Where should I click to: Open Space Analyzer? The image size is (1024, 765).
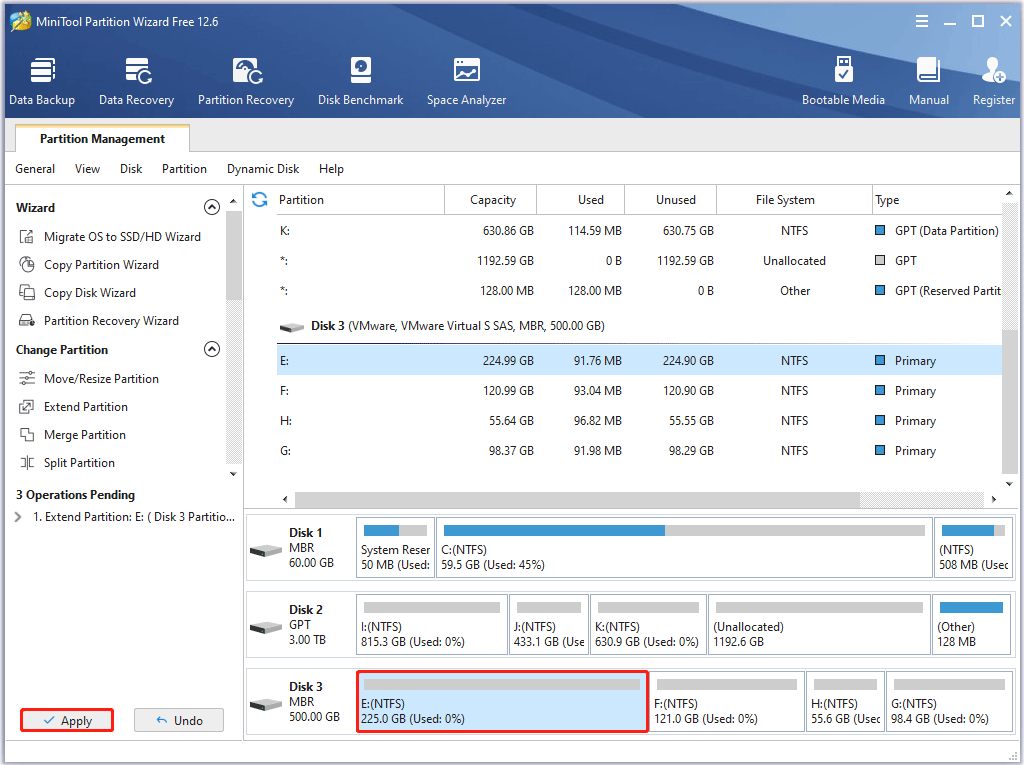click(466, 81)
